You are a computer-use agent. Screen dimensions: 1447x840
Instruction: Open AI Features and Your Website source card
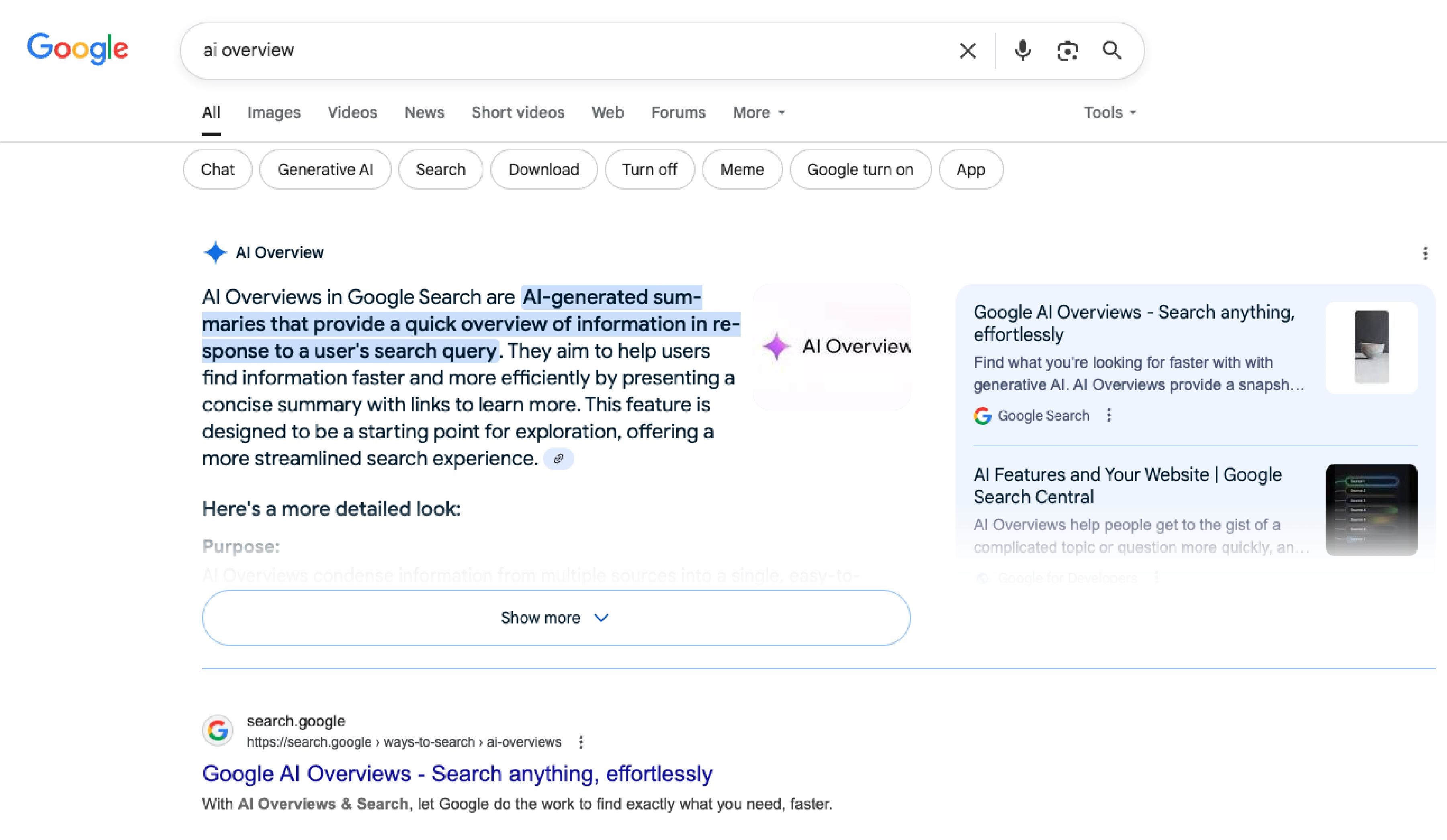1127,485
